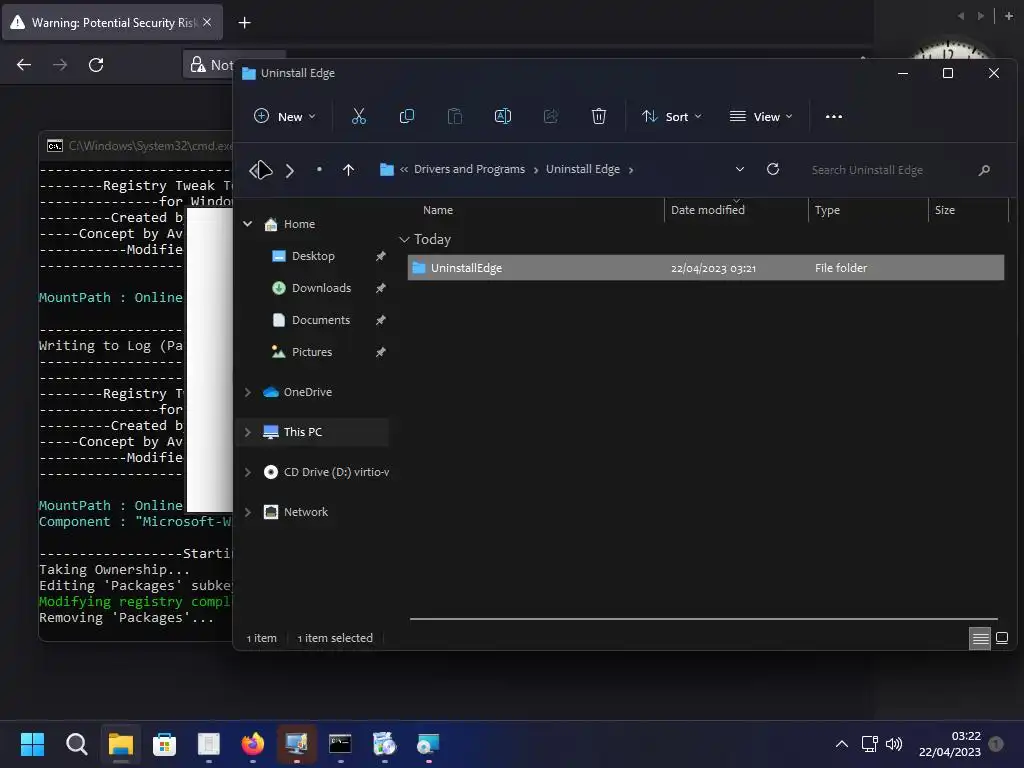This screenshot has width=1024, height=768.
Task: Expand CD Drive (D:) node
Action: click(248, 472)
